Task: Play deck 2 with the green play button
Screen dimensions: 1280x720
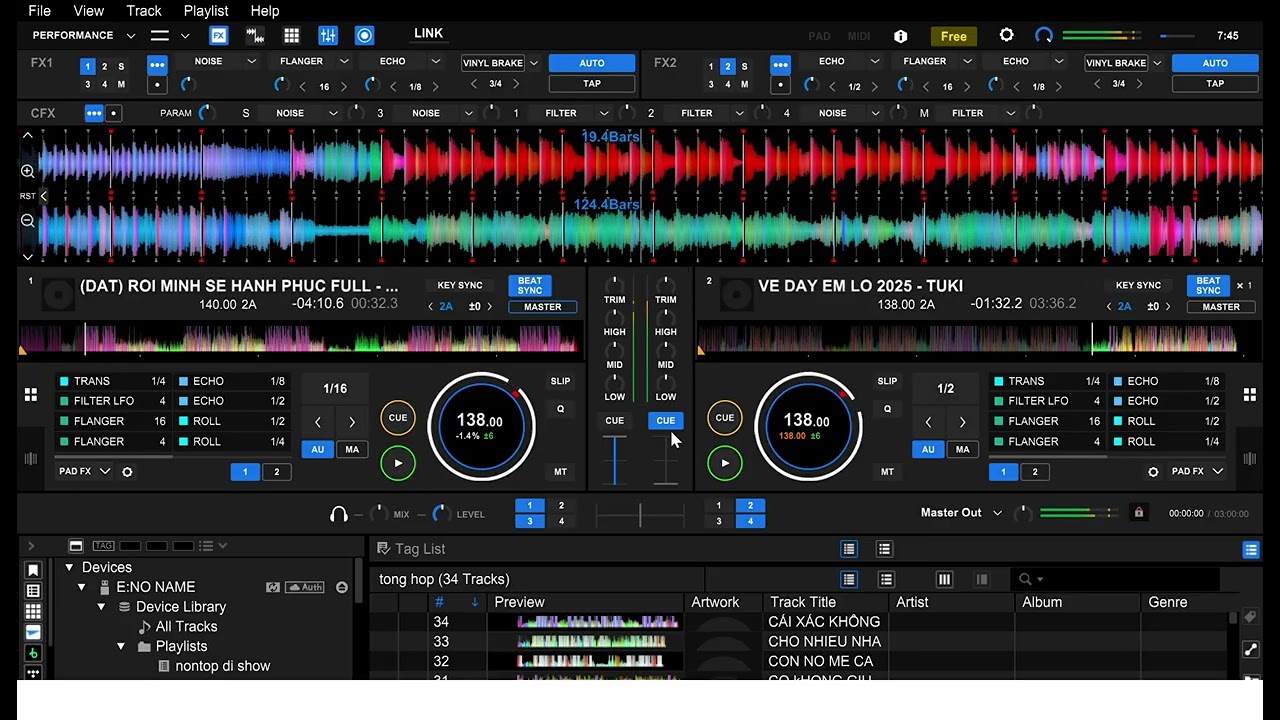Action: [x=725, y=463]
